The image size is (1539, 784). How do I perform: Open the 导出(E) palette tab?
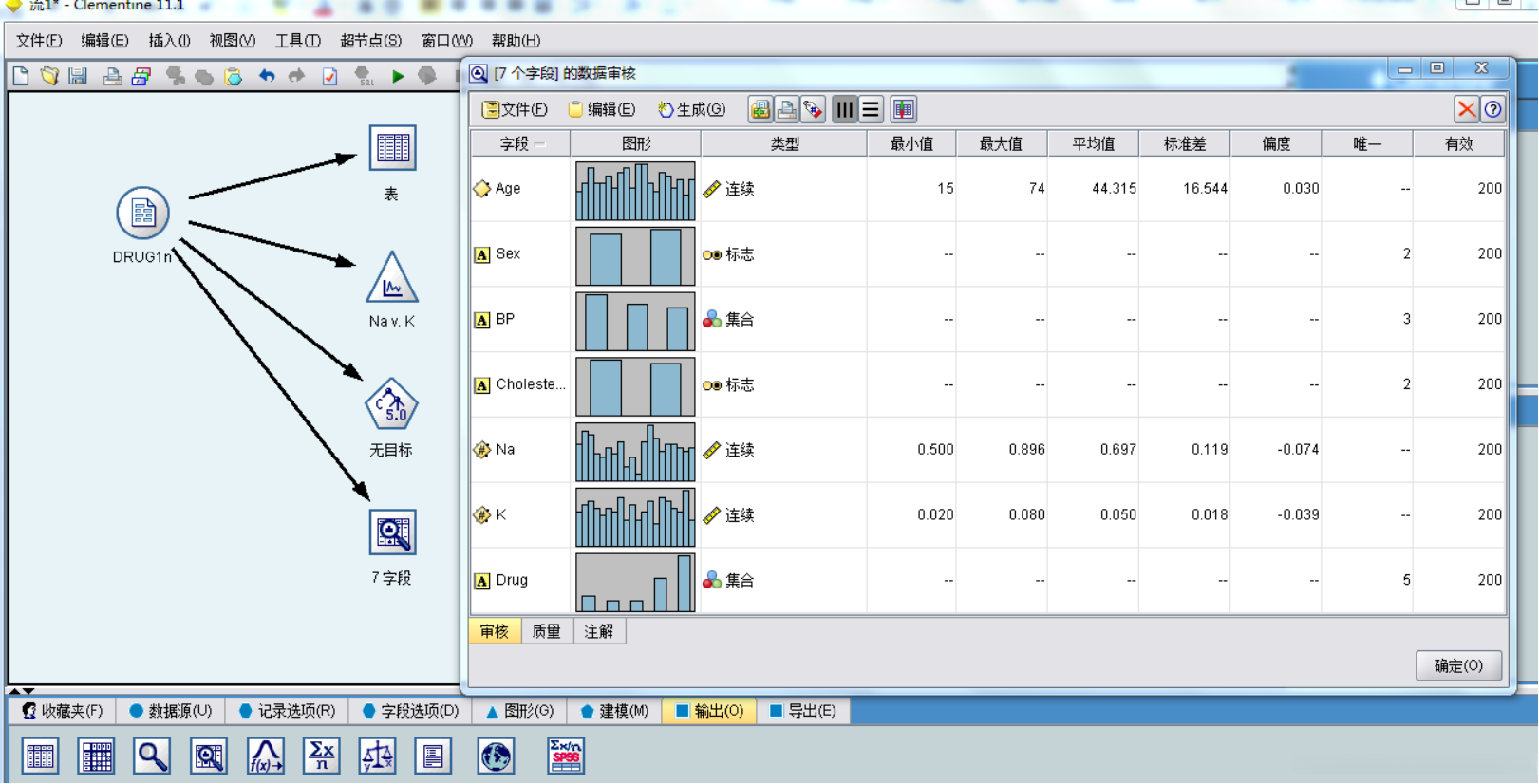(803, 711)
